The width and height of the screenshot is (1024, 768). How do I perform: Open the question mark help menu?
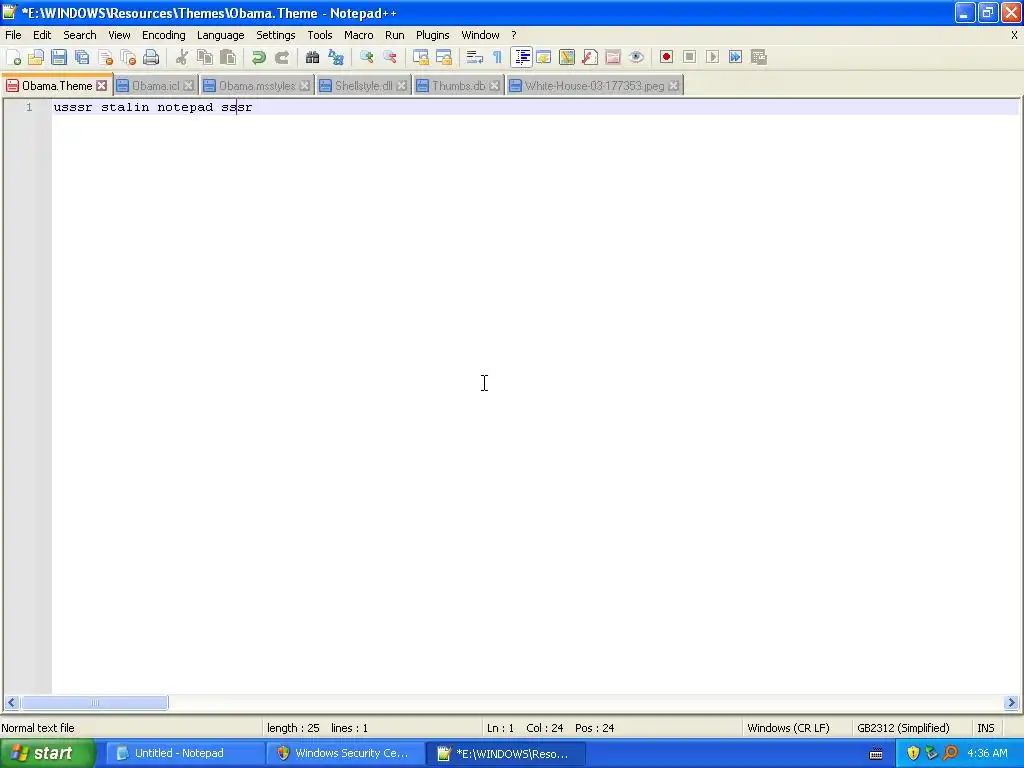[x=513, y=35]
